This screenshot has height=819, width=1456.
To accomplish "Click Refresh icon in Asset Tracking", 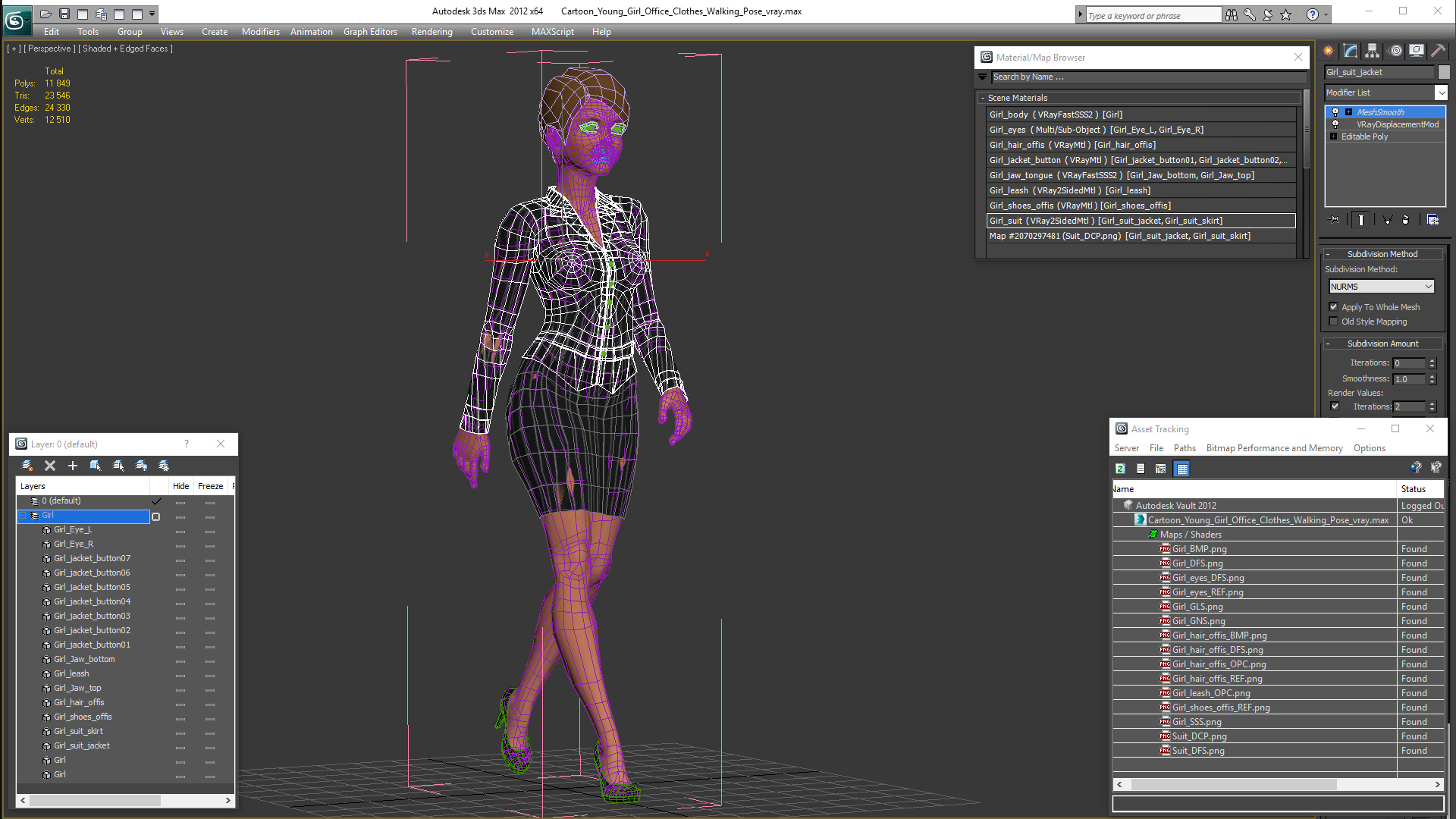I will click(x=1120, y=469).
